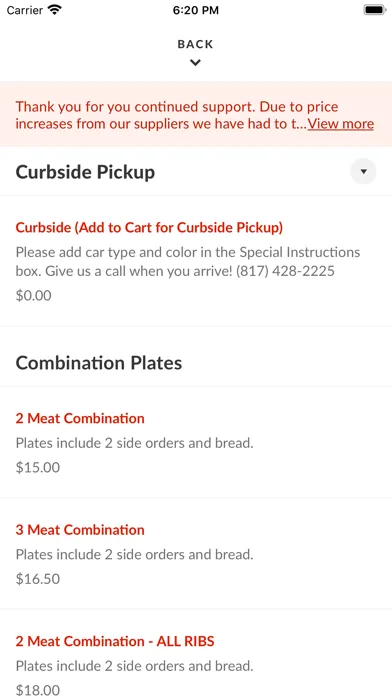Tap the Curbside Pickup heading

click(85, 172)
